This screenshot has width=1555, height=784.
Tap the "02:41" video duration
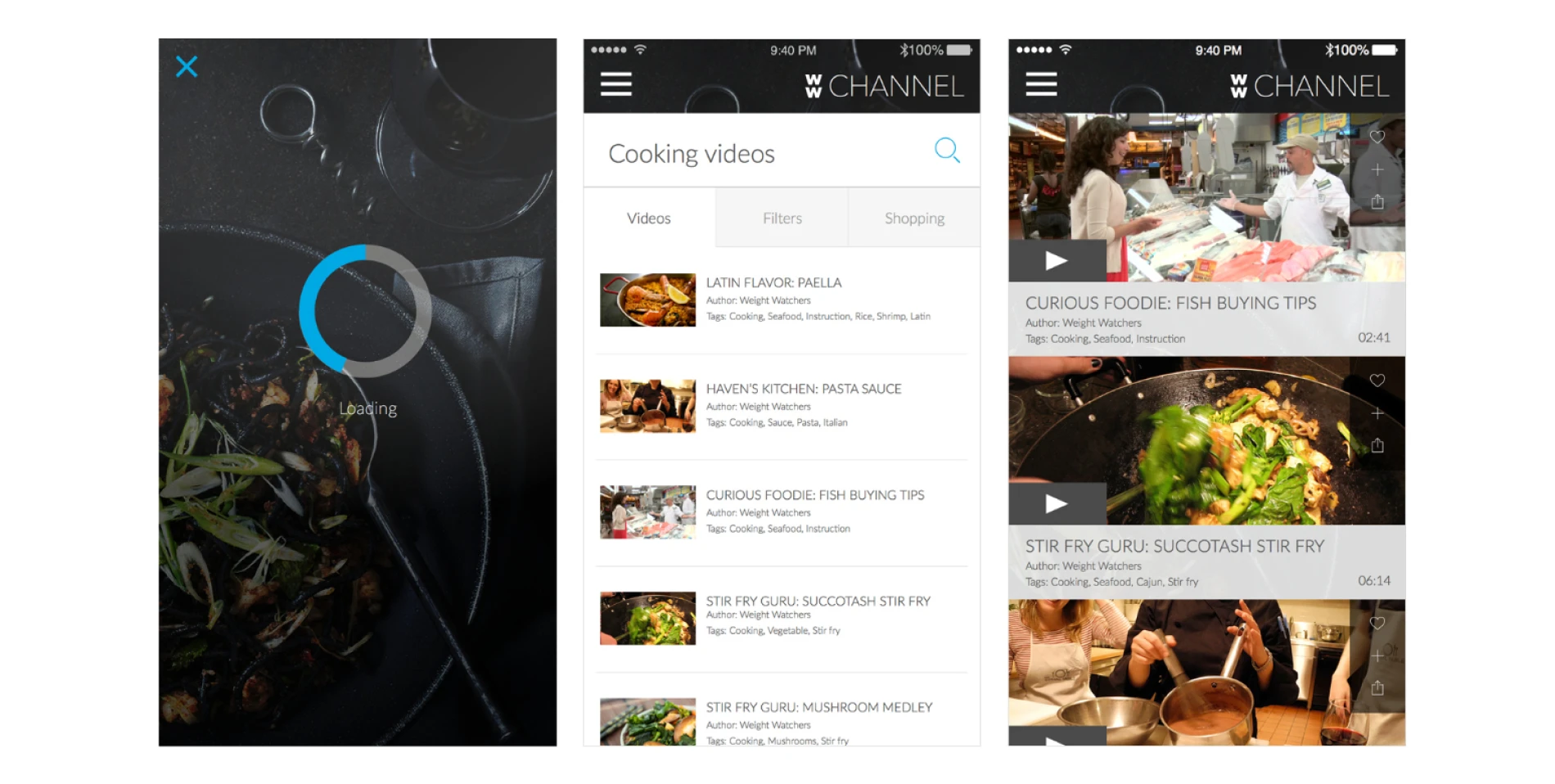pyautogui.click(x=1374, y=337)
